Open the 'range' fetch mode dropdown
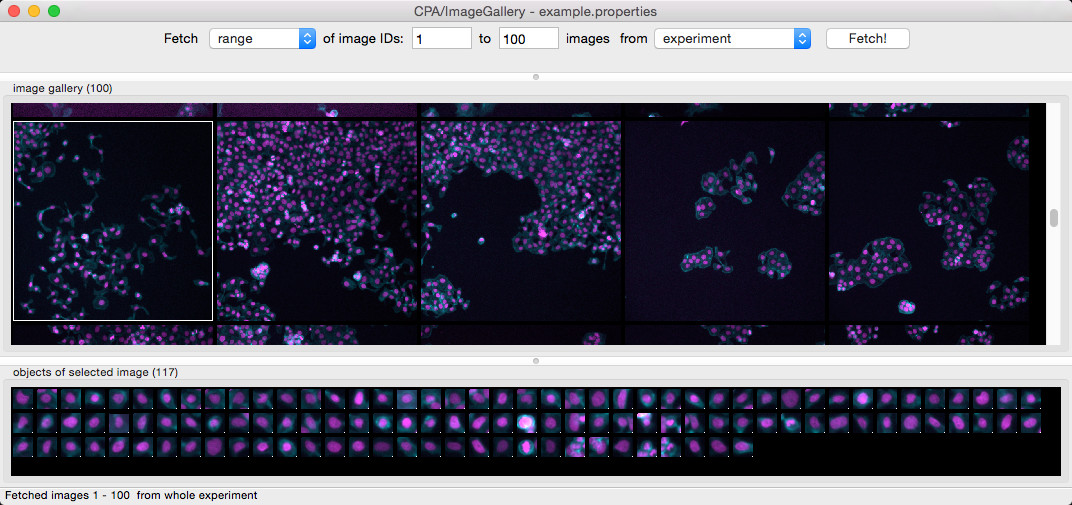This screenshot has width=1072, height=505. point(262,39)
